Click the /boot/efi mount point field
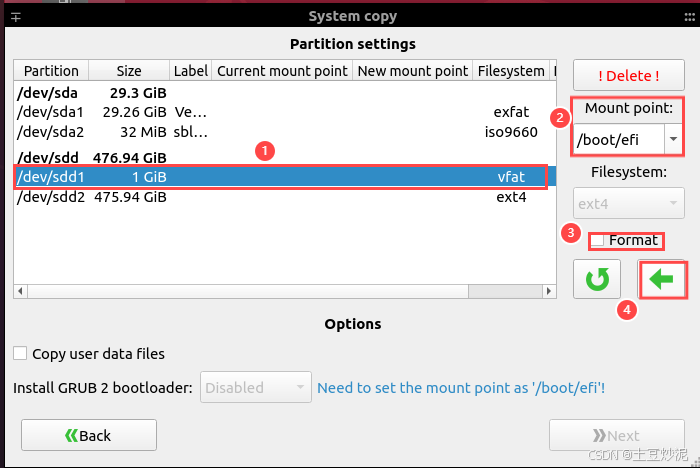 pos(619,139)
